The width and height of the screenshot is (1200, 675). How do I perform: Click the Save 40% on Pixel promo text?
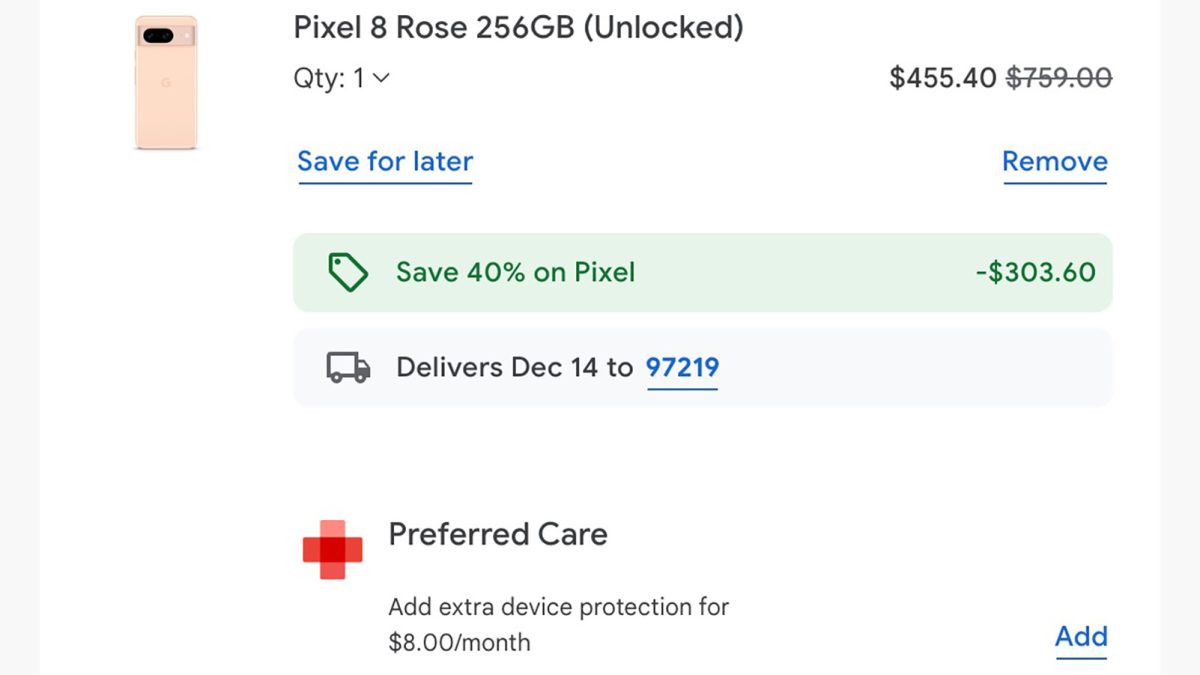tap(515, 272)
